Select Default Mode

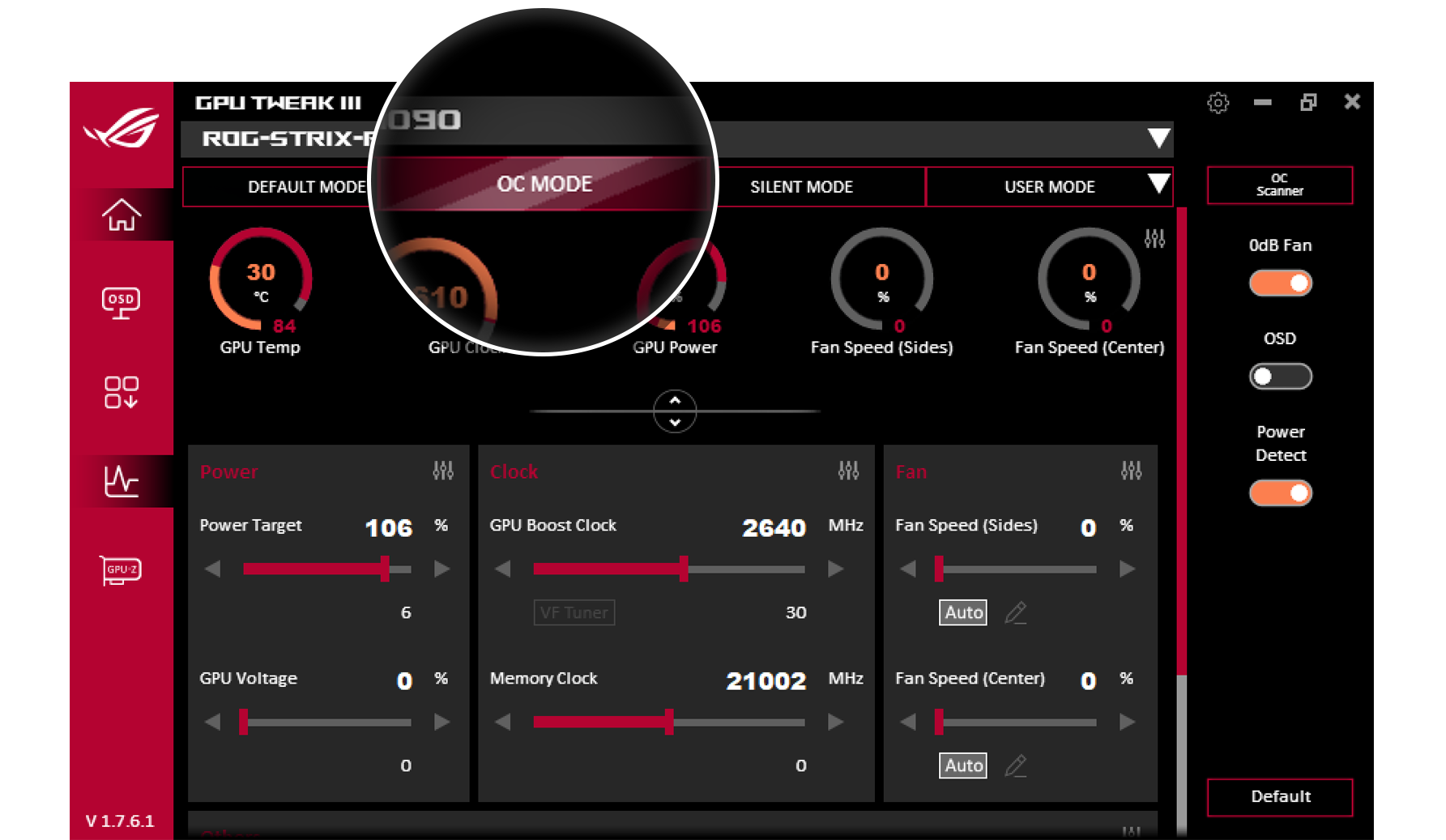(x=306, y=186)
